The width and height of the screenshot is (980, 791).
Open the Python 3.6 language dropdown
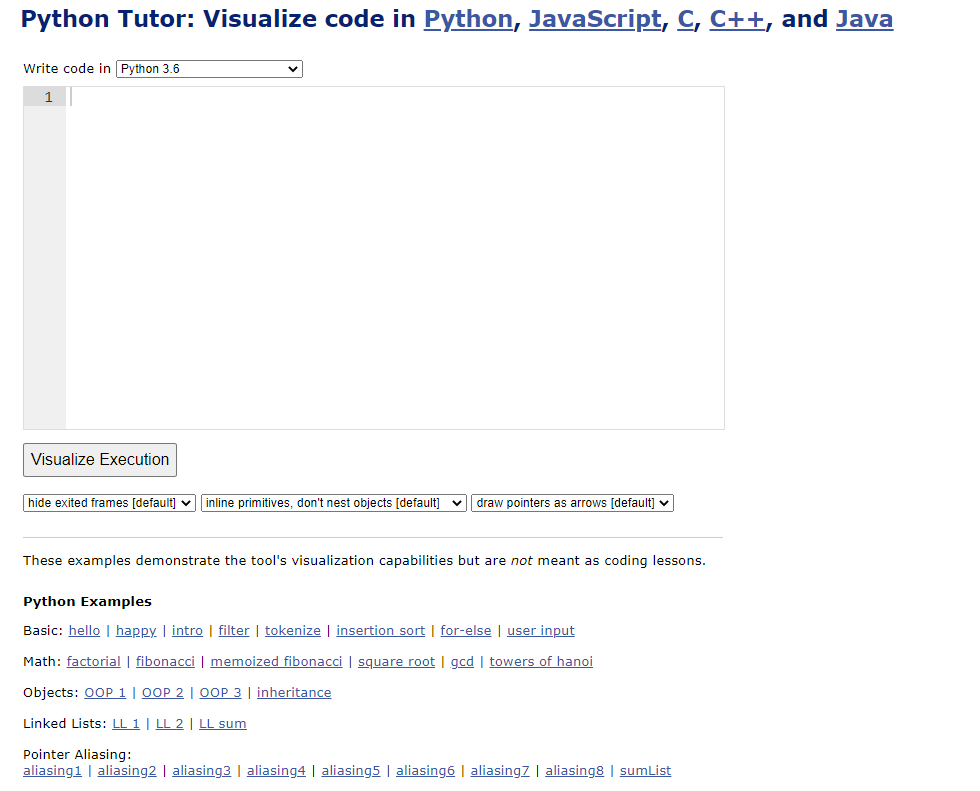click(209, 69)
